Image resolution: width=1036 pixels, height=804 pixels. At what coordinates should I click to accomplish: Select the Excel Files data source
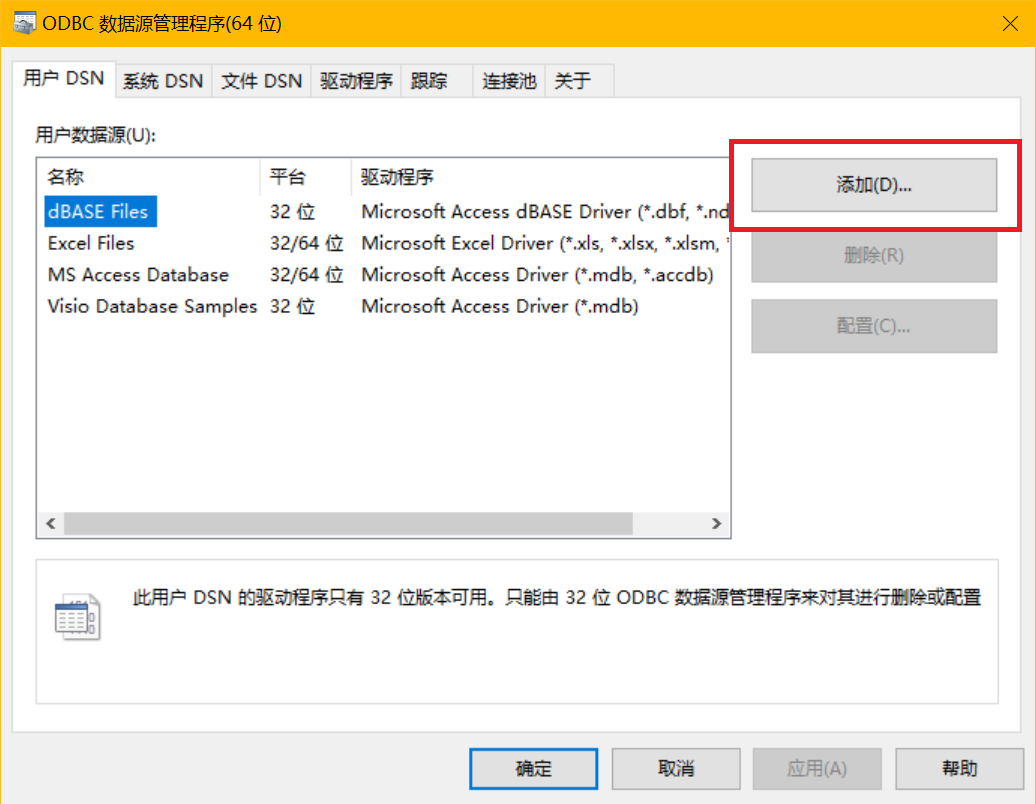(91, 243)
